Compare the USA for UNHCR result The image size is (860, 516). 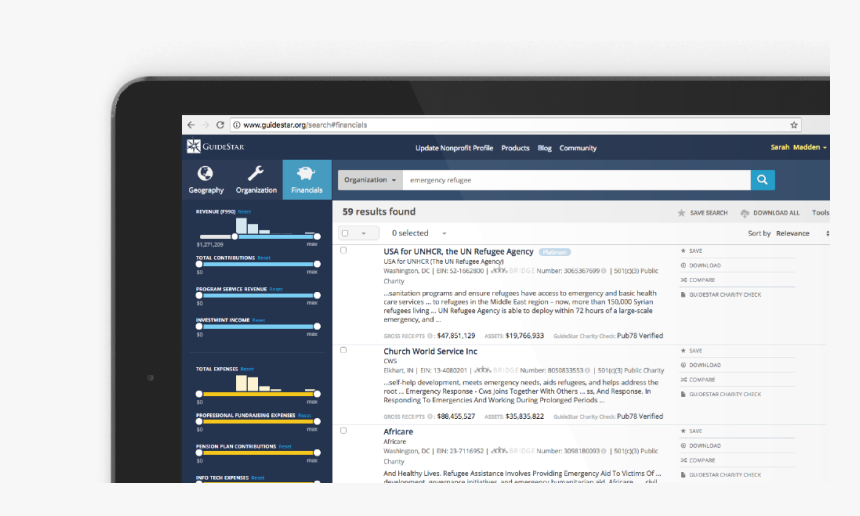pos(698,280)
